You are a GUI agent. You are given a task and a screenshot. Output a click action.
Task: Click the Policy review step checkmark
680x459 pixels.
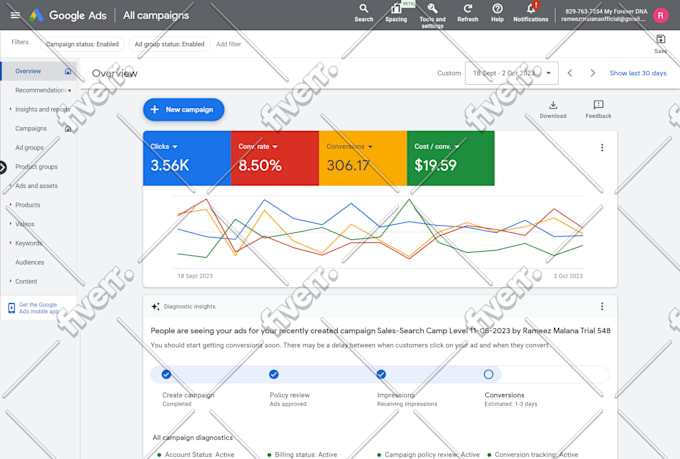click(x=274, y=374)
